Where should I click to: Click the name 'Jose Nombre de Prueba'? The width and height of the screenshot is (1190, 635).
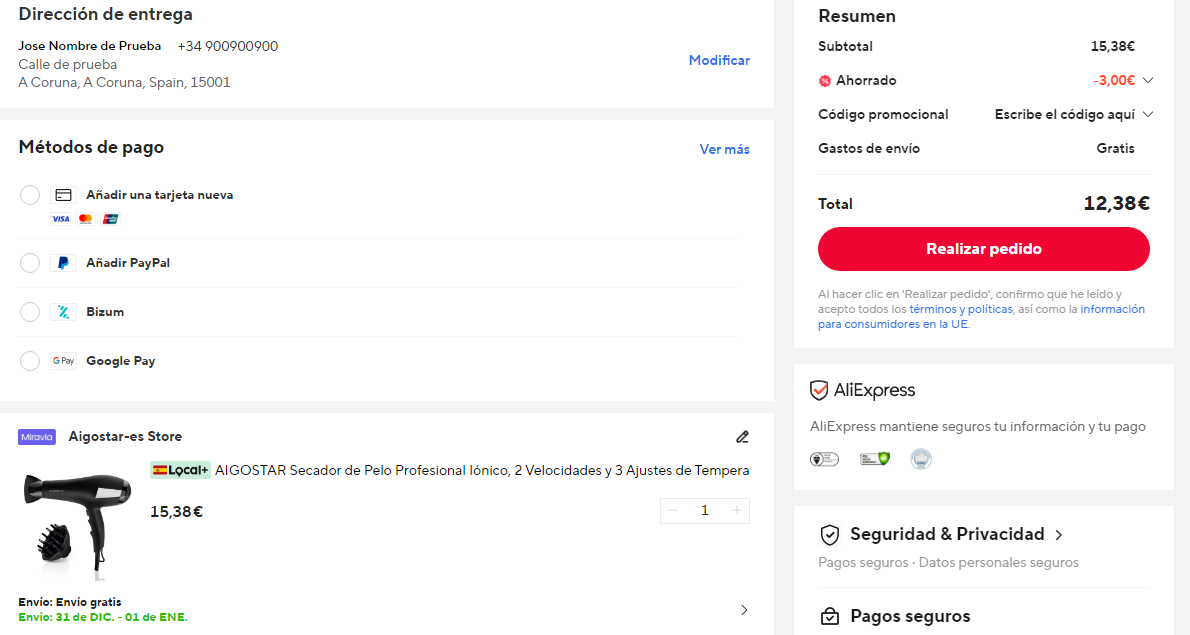(x=90, y=46)
